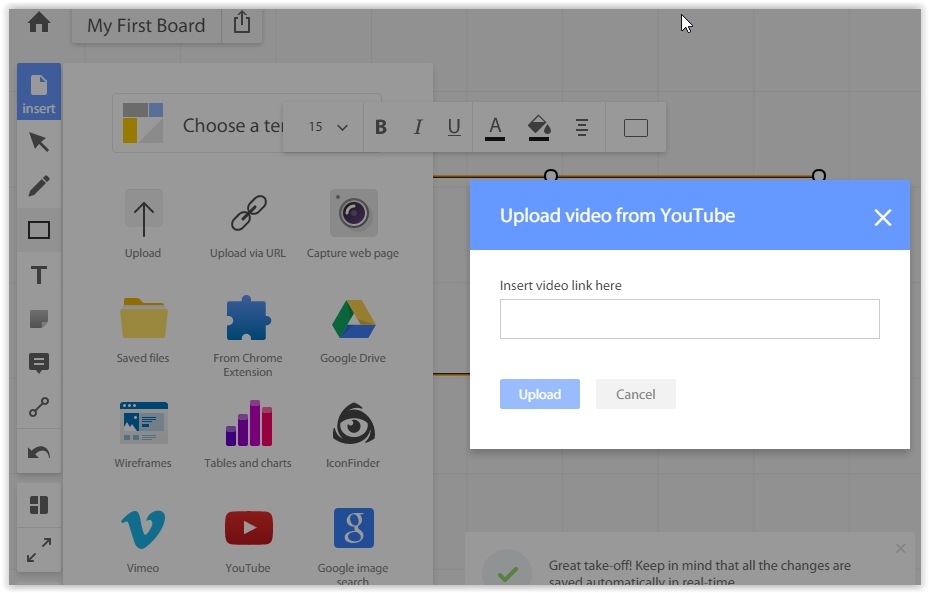Open the font size dropdown
Image resolution: width=929 pixels, height=593 pixels.
coord(328,127)
